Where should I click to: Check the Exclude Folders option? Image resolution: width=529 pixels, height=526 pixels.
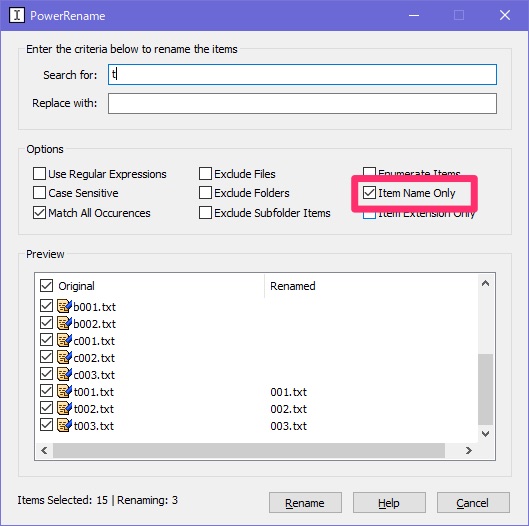click(205, 193)
